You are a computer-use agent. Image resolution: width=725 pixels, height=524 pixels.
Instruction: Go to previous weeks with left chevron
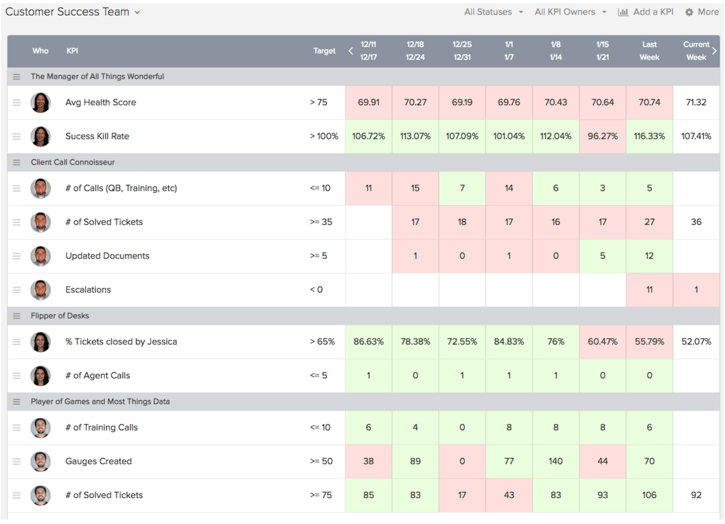[350, 51]
